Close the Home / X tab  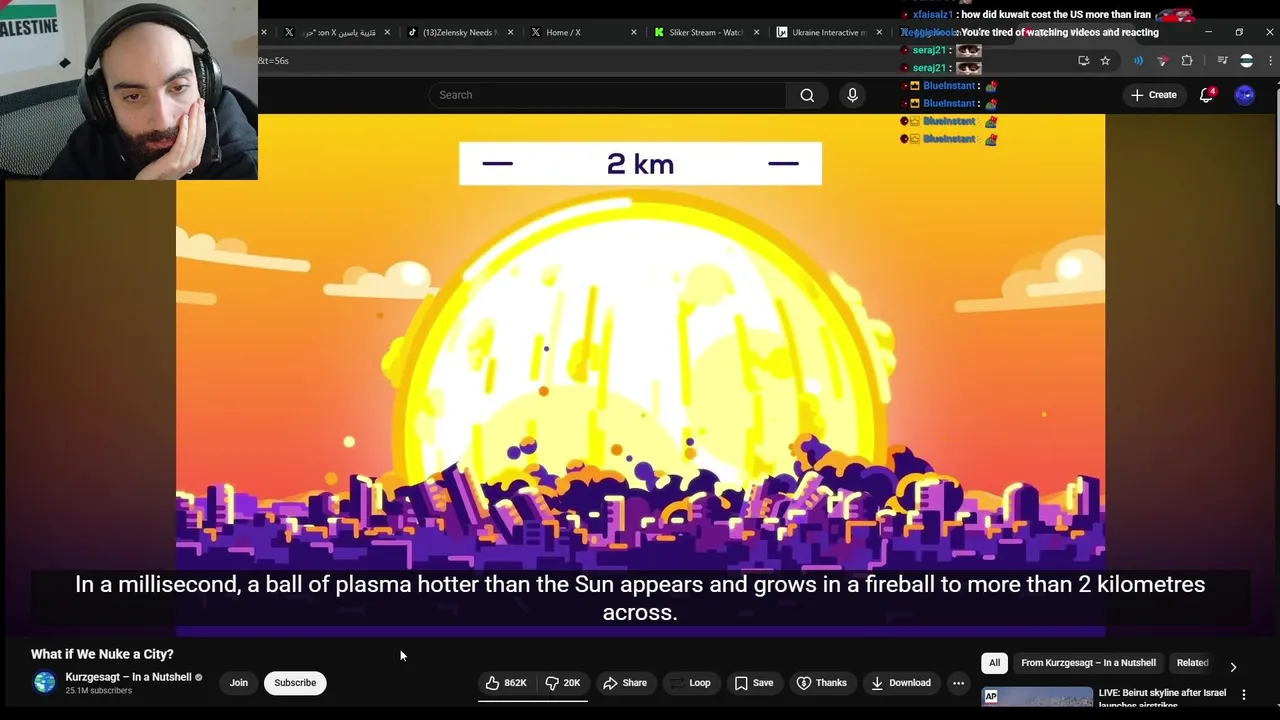point(634,32)
